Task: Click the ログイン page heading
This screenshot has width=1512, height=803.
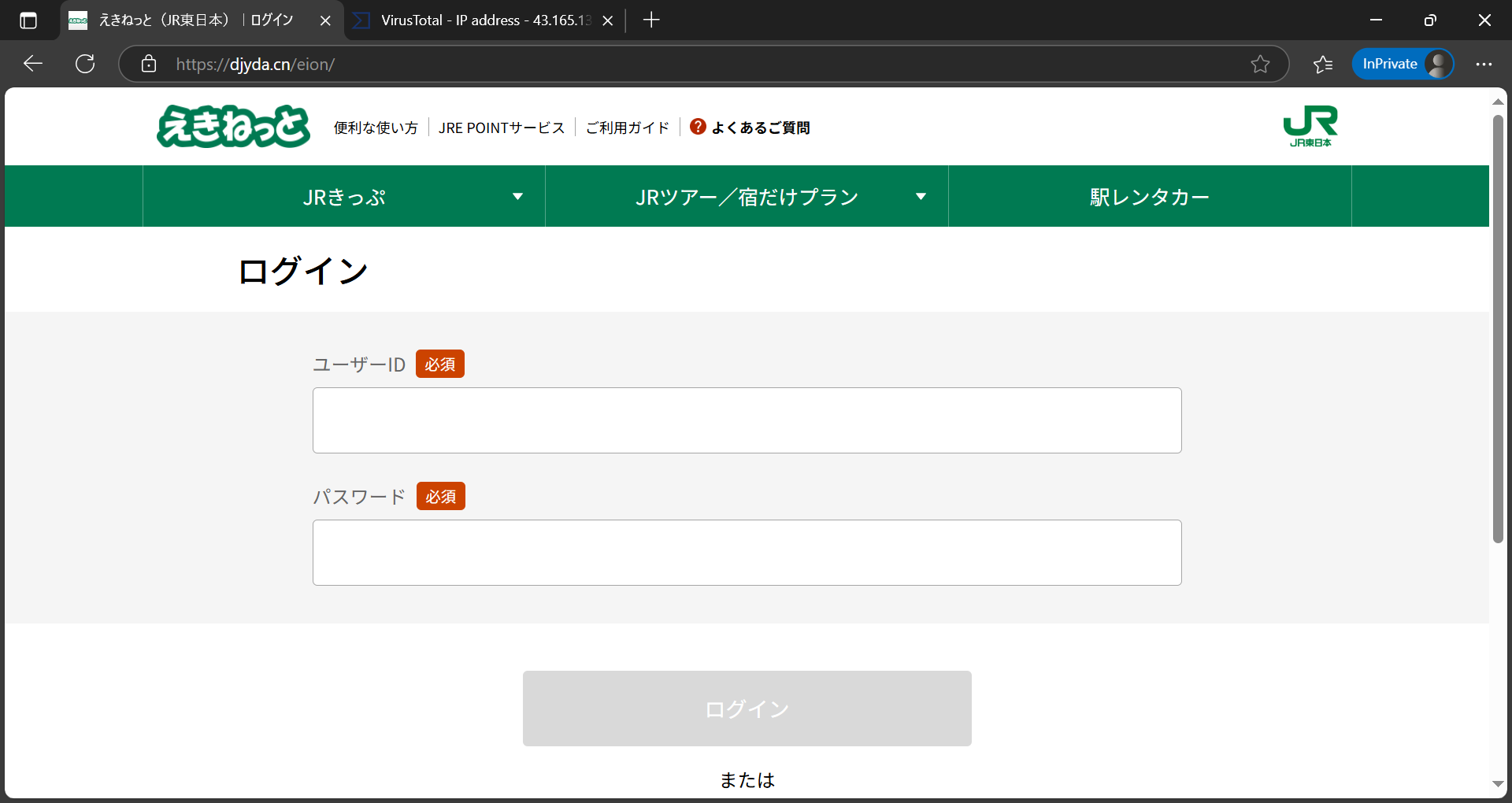Action: pyautogui.click(x=303, y=271)
